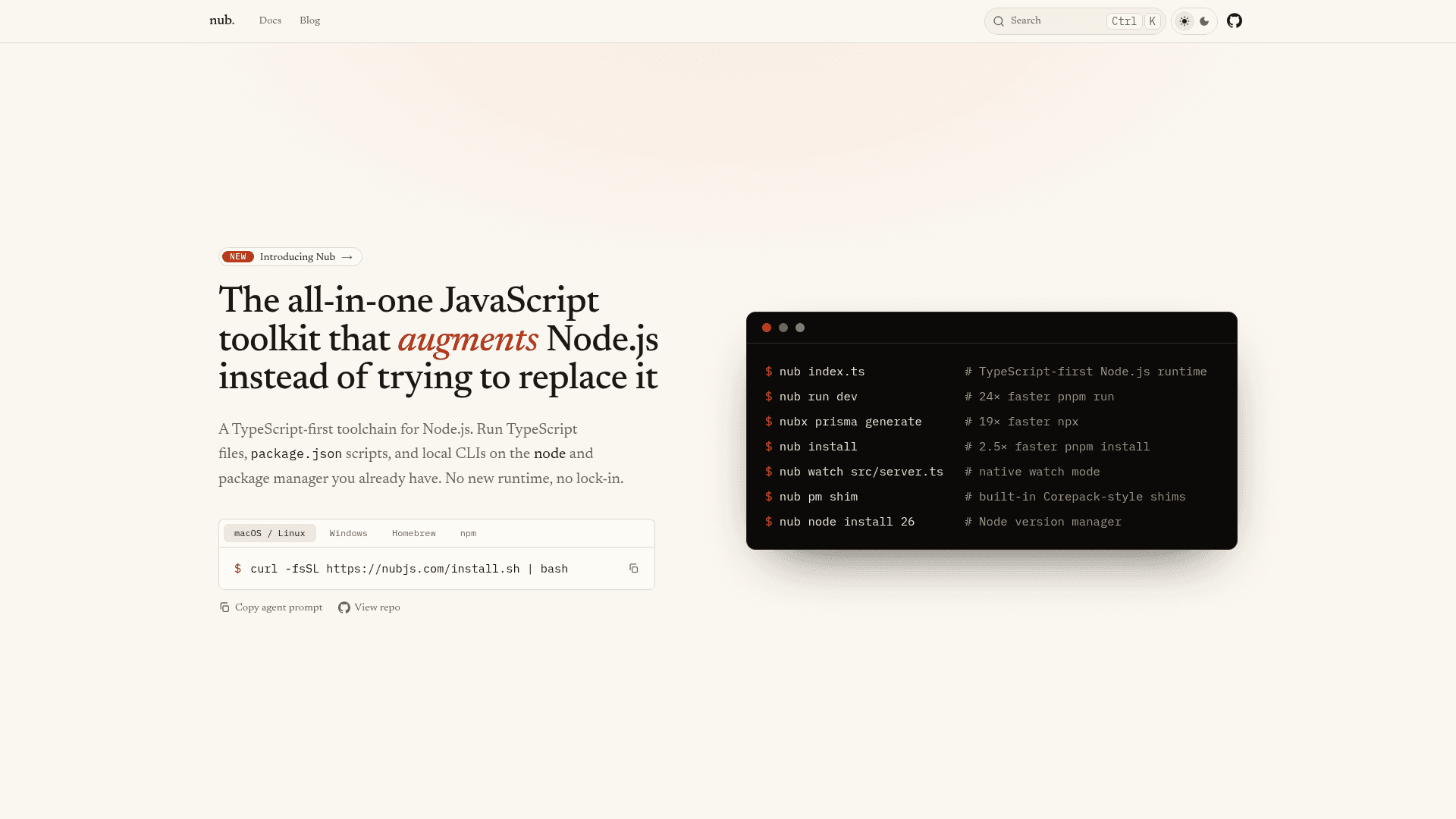This screenshot has height=819, width=1456.
Task: Click the search magnifier icon
Action: 999,21
